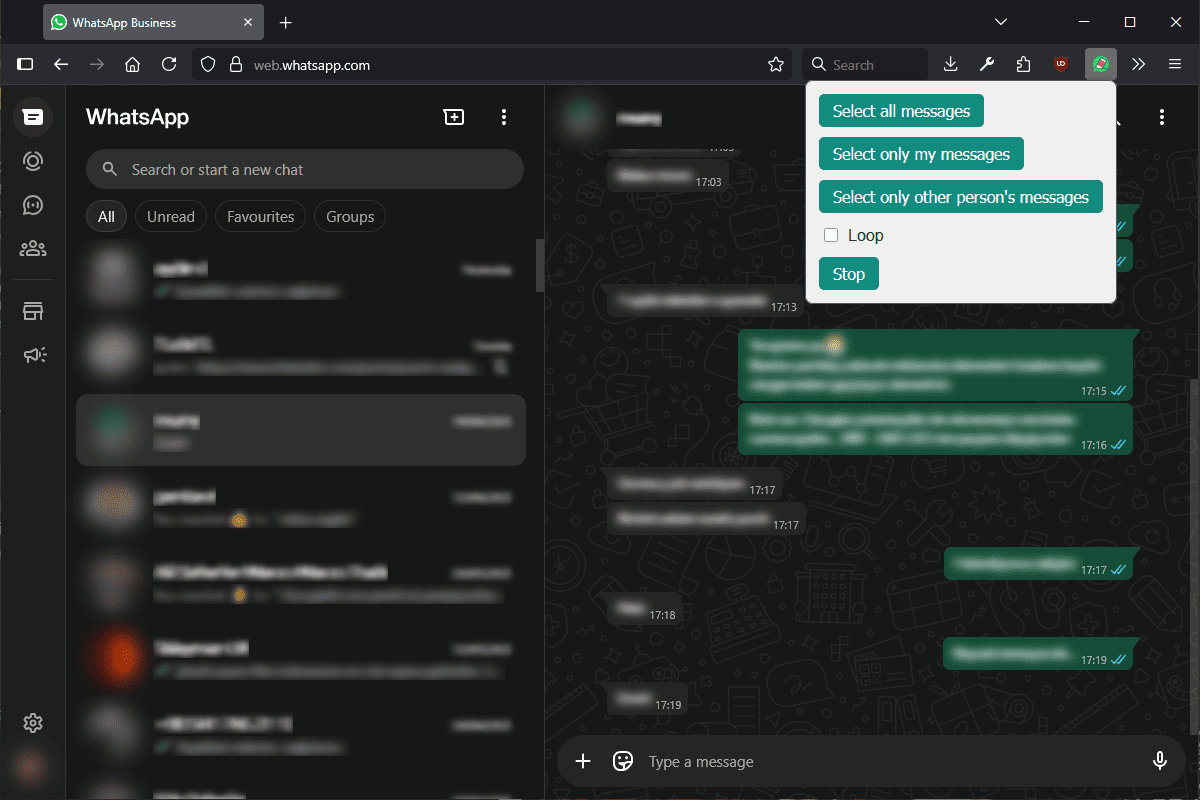Screen dimensions: 1200x800
Task: Click the incoming message at 17:13
Action: pyautogui.click(x=706, y=301)
